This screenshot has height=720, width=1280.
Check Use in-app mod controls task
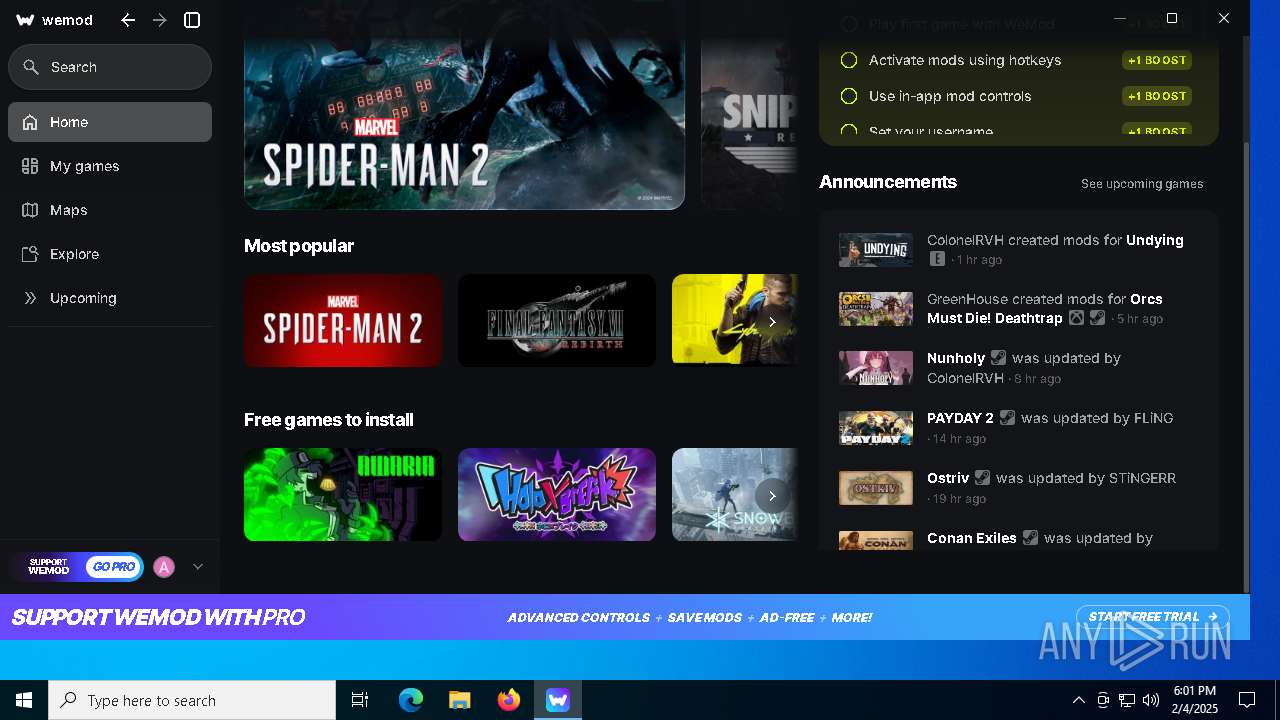pos(849,96)
